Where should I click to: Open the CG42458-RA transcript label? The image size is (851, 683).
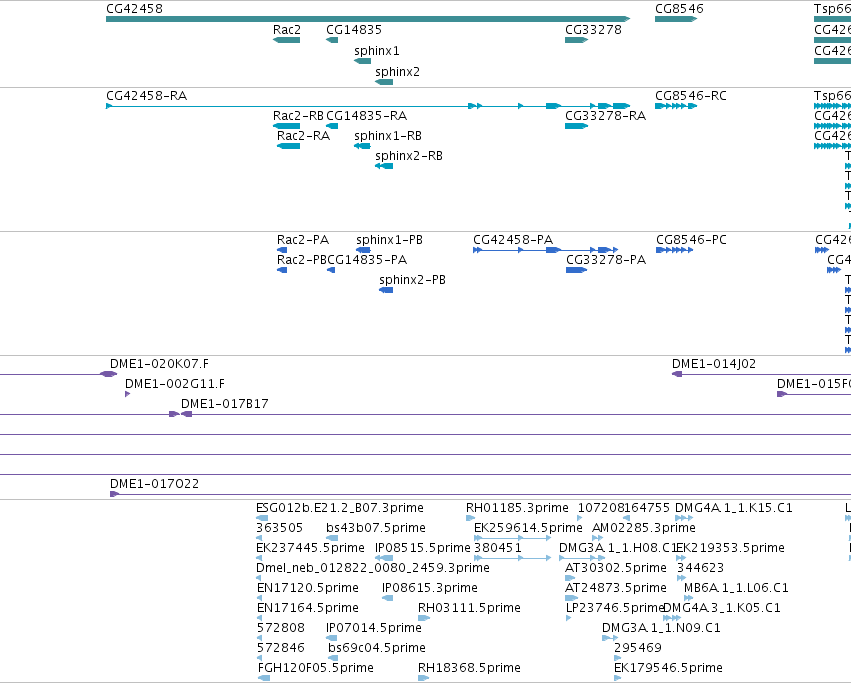147,96
